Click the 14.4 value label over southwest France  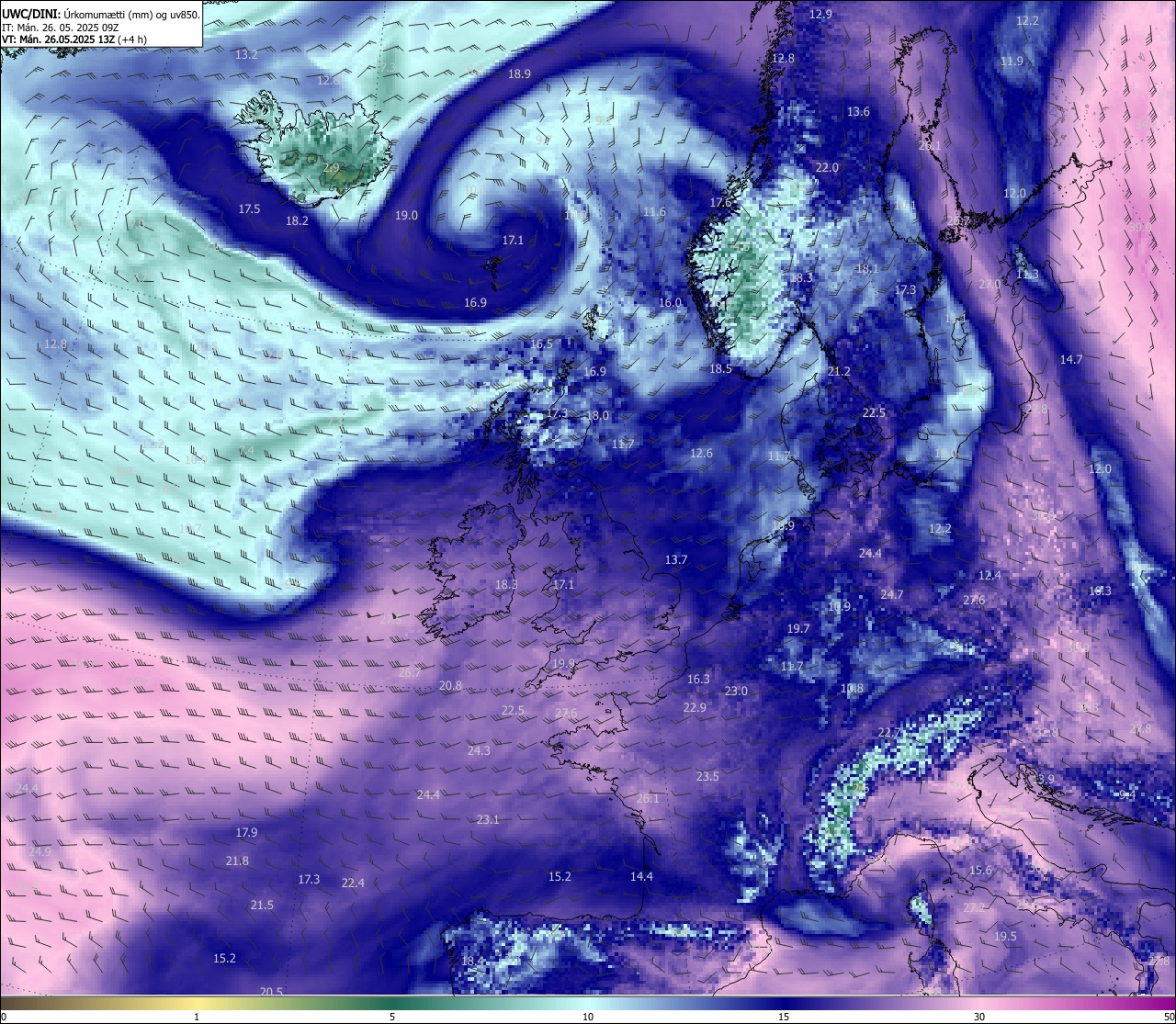coord(641,877)
